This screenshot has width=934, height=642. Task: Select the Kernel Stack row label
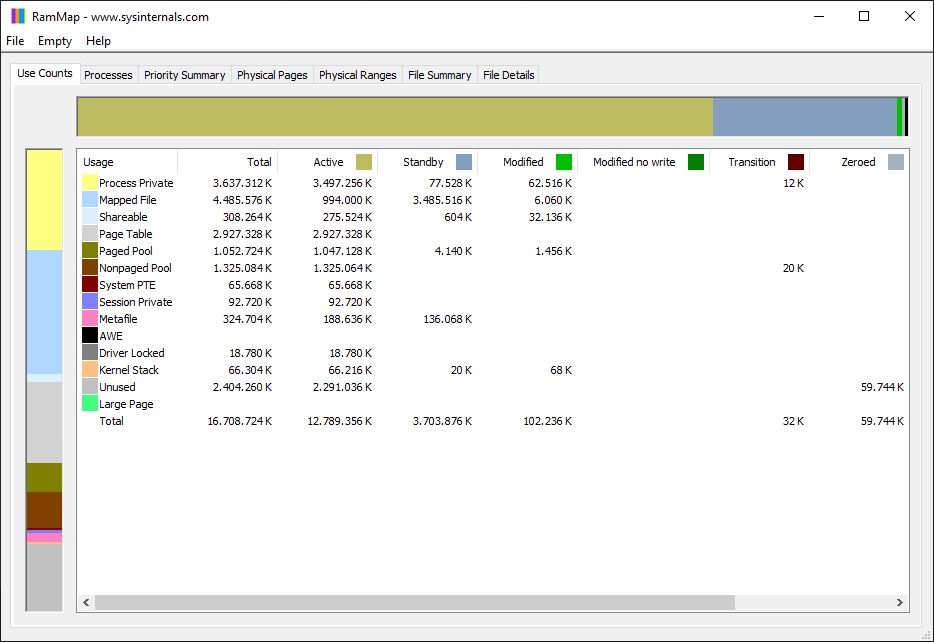[129, 370]
